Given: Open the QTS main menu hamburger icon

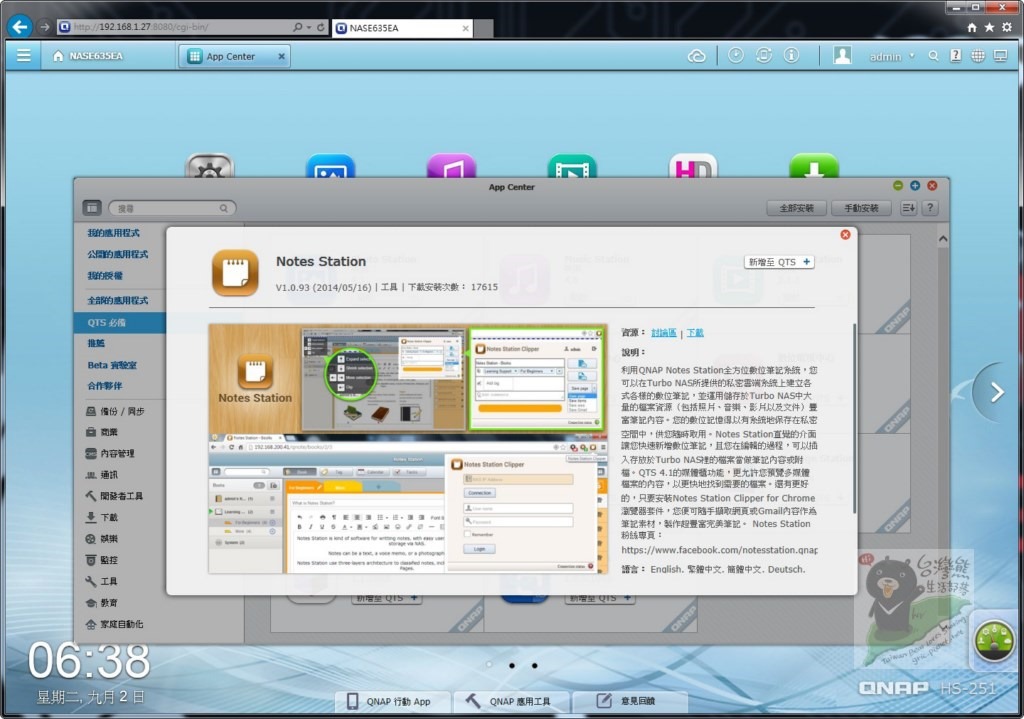Looking at the screenshot, I should click(x=24, y=56).
